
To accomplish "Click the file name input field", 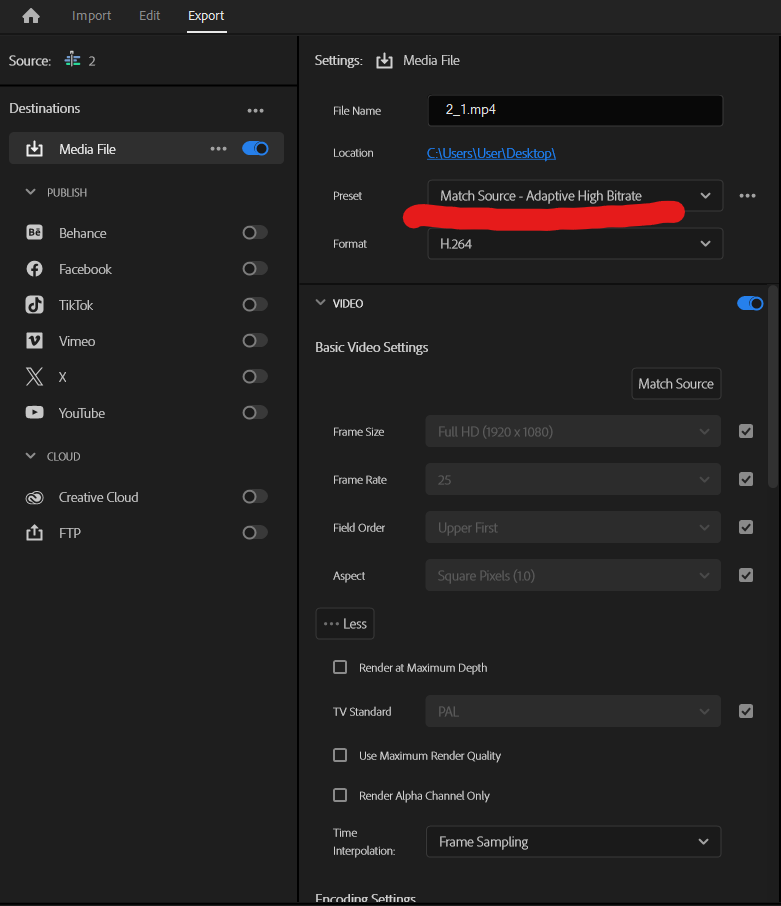I will pyautogui.click(x=575, y=110).
